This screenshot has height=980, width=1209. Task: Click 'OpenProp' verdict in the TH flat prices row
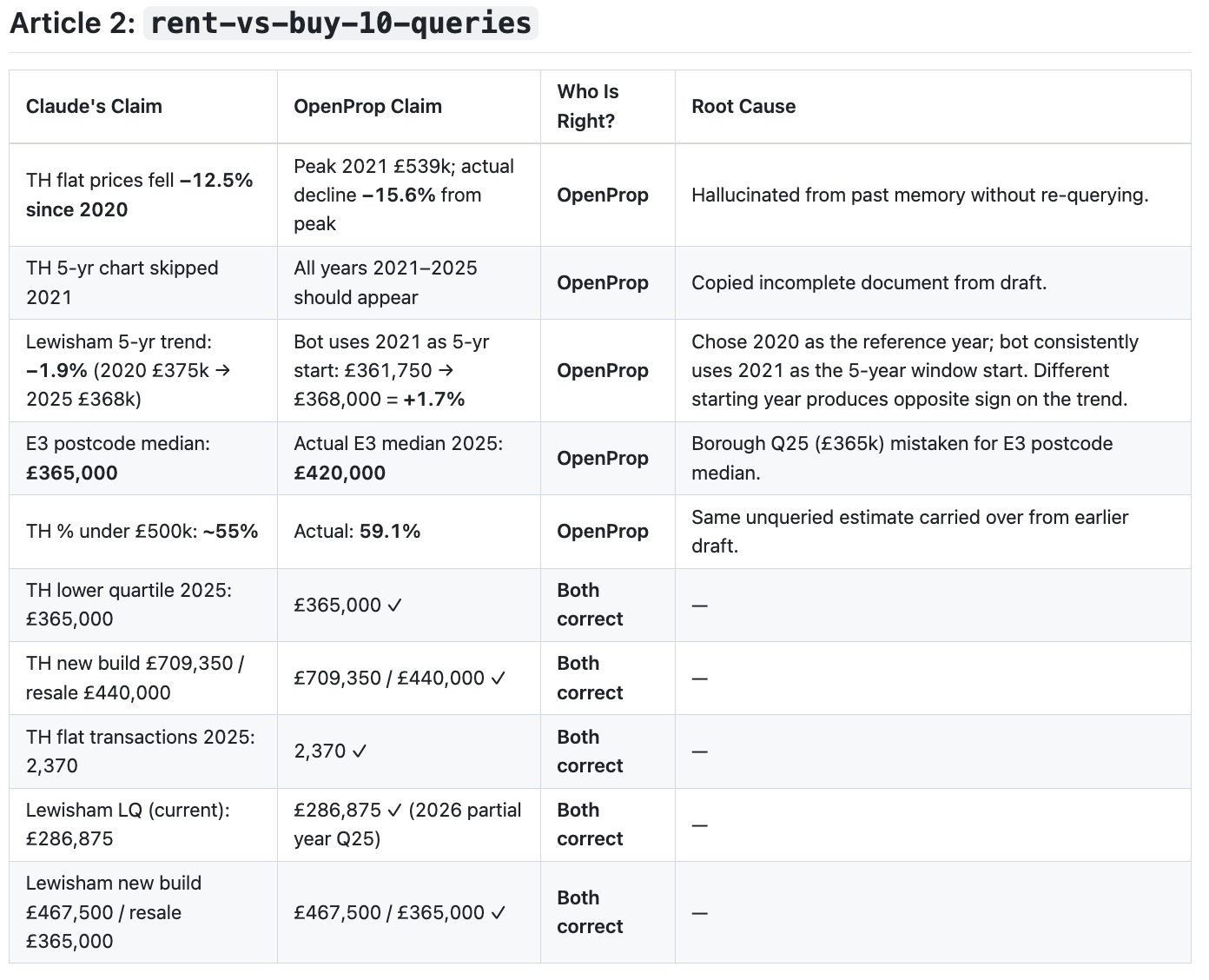[x=603, y=195]
